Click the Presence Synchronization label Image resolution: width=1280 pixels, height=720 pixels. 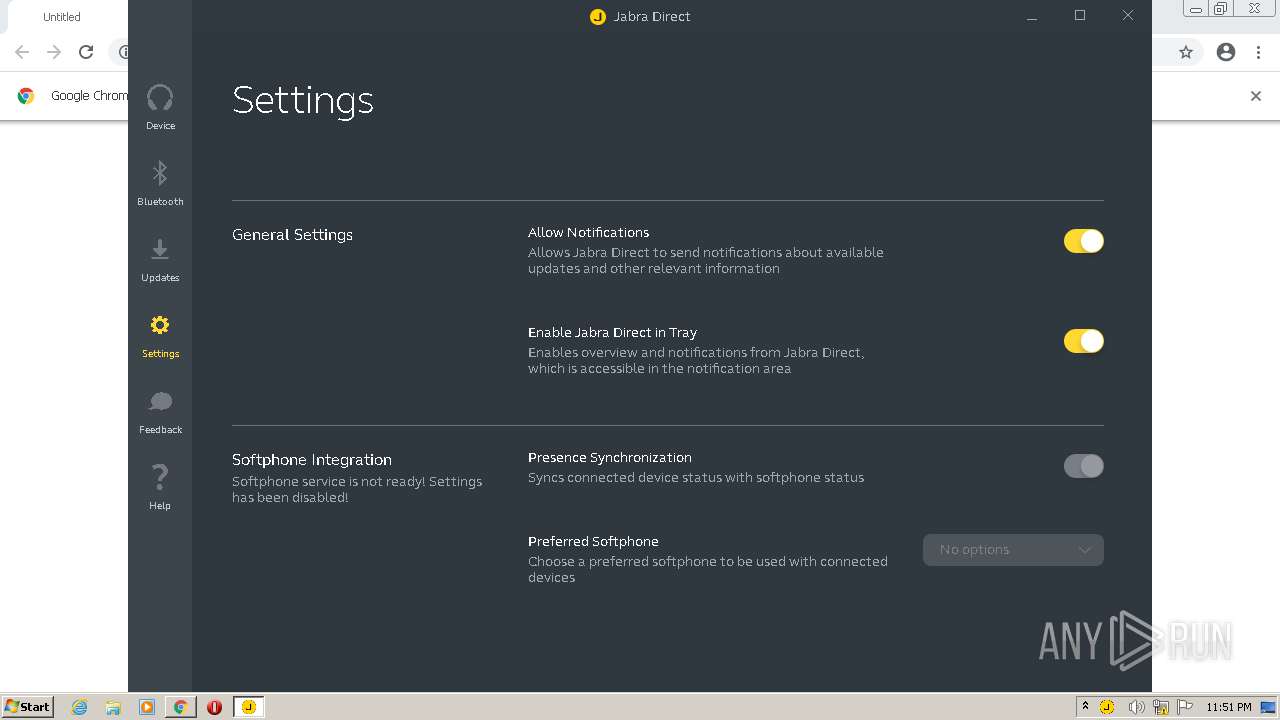coord(610,457)
